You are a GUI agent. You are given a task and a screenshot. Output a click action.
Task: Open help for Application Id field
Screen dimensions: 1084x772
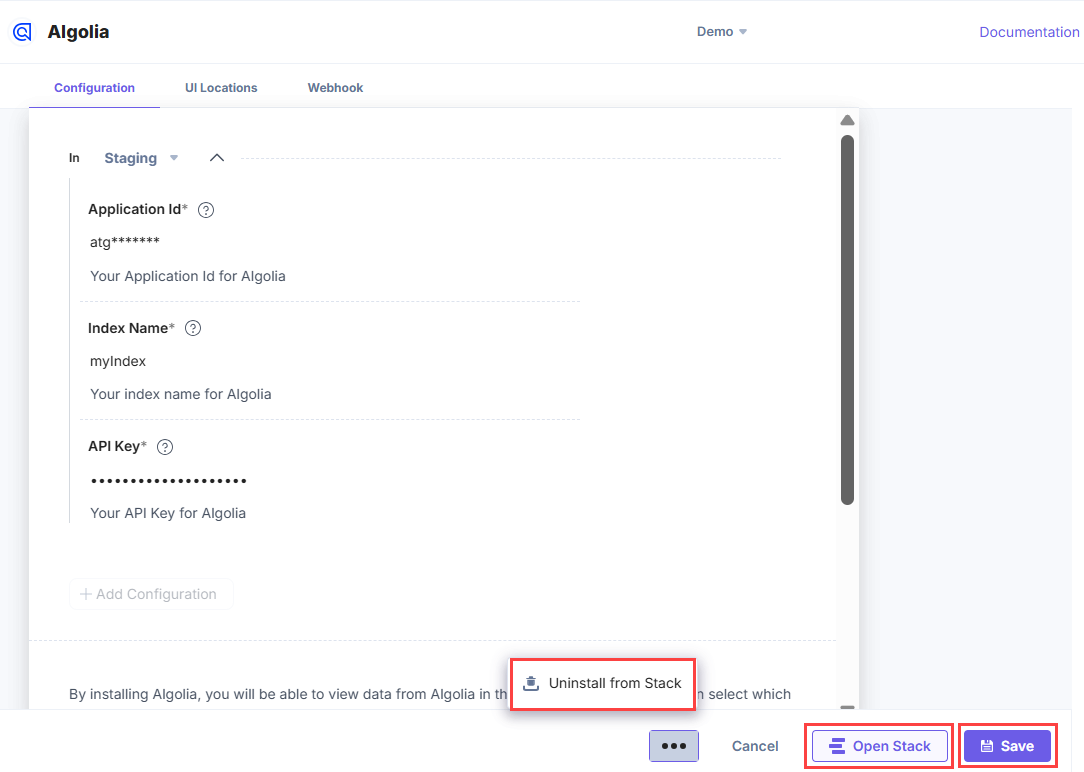(206, 210)
